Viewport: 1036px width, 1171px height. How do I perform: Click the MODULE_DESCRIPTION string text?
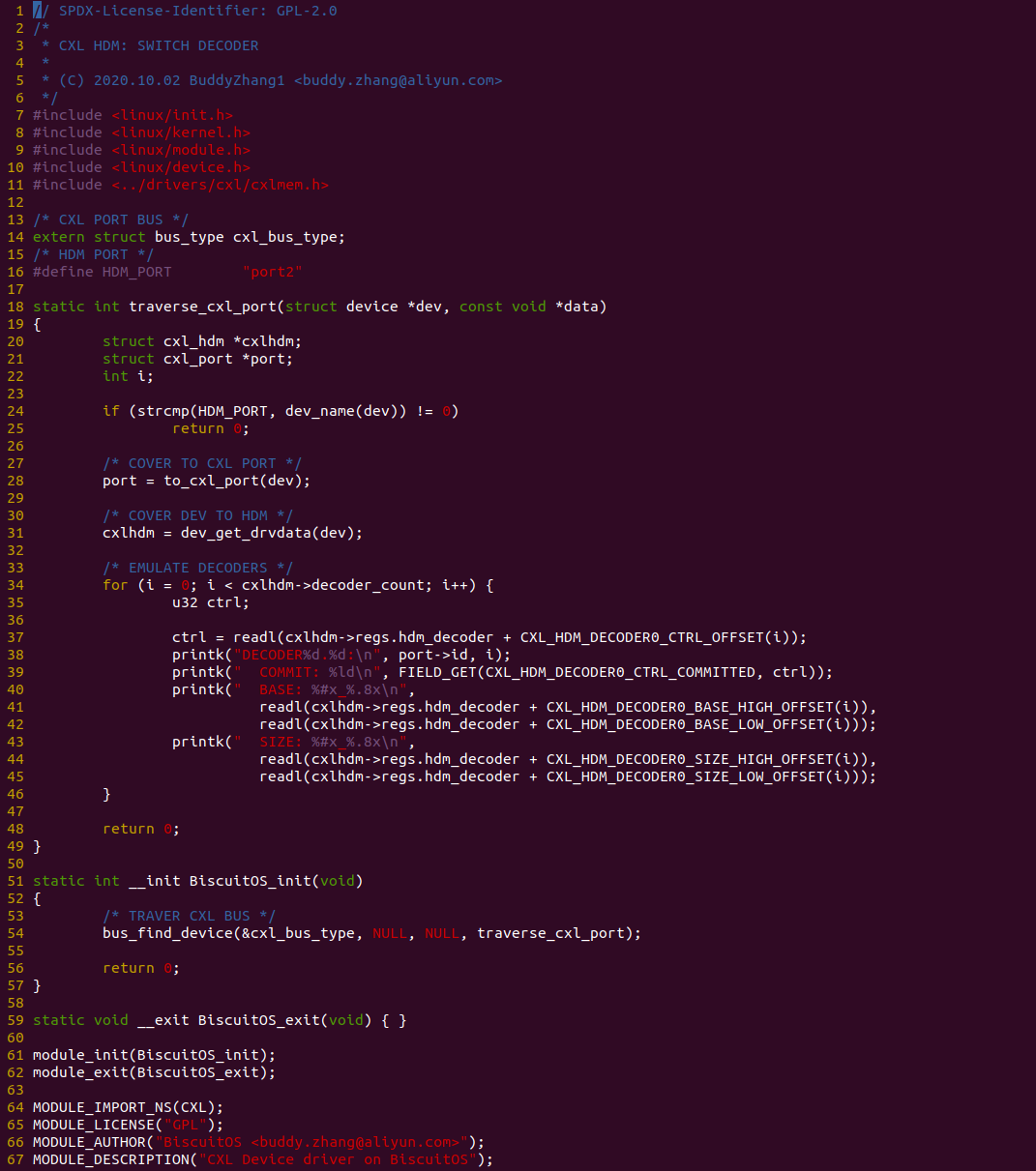tap(337, 1159)
